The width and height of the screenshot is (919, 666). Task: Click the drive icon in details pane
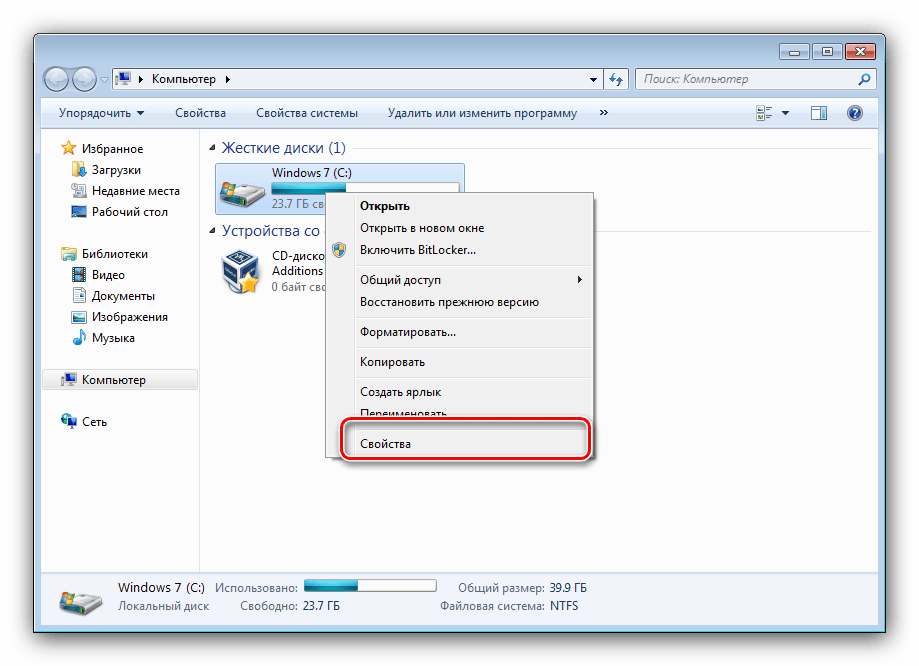click(80, 602)
